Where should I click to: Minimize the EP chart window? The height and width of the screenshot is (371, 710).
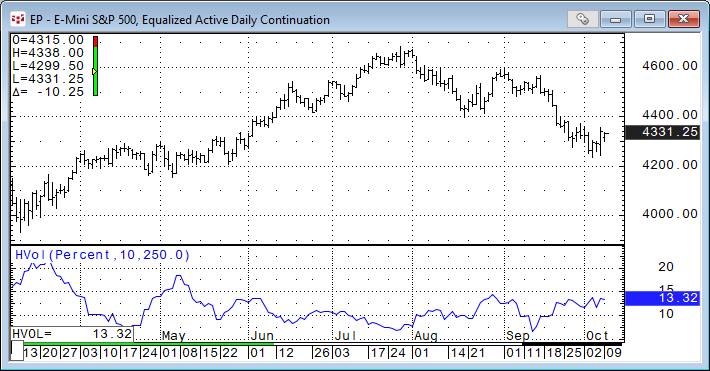coord(615,19)
